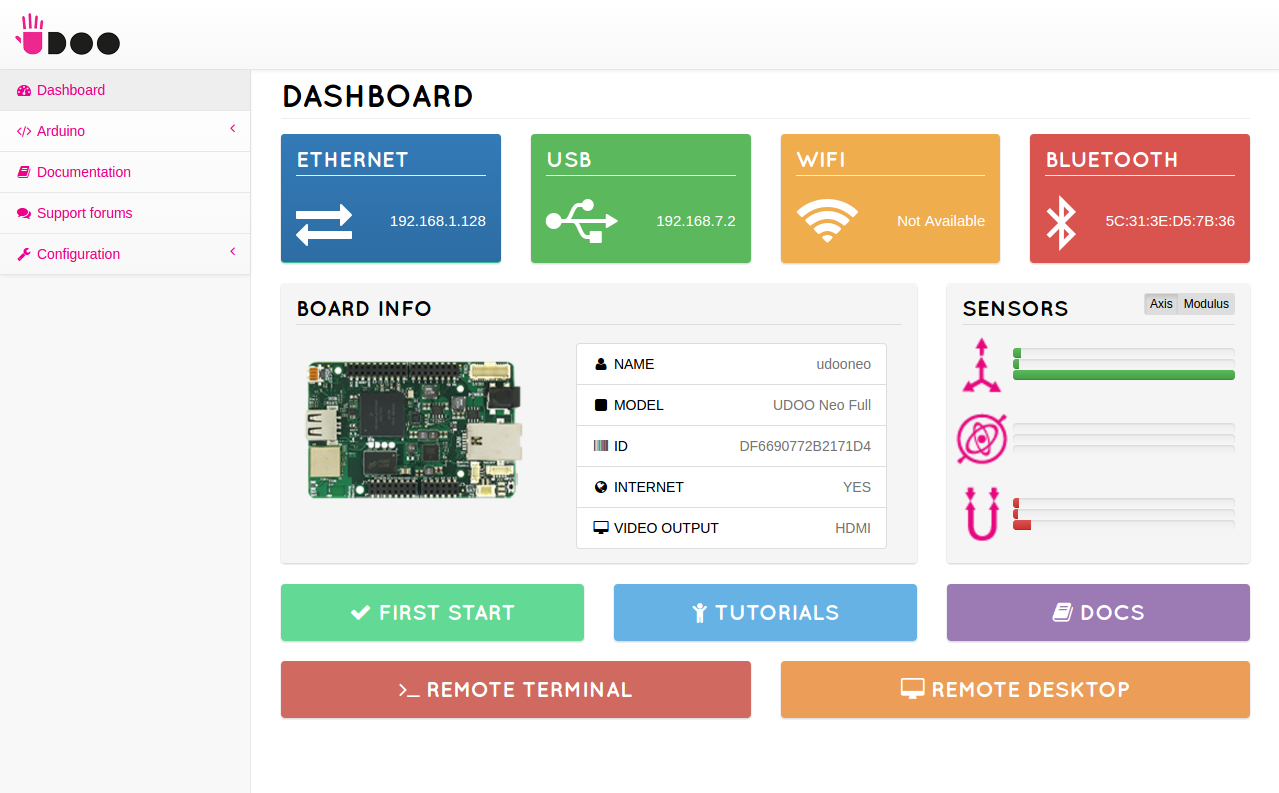
Task: Click the square icon beside MODEL
Action: 601,405
